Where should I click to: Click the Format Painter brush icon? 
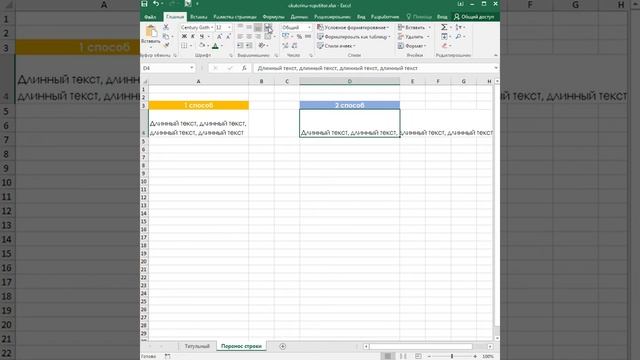(166, 45)
